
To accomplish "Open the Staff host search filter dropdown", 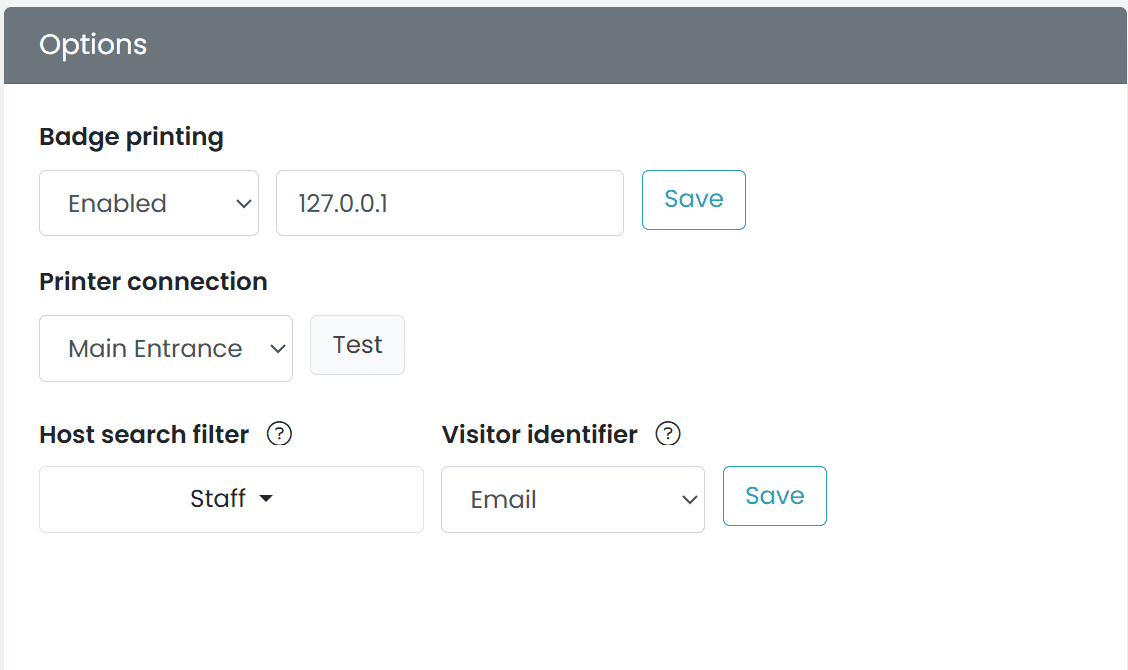I will click(x=231, y=499).
